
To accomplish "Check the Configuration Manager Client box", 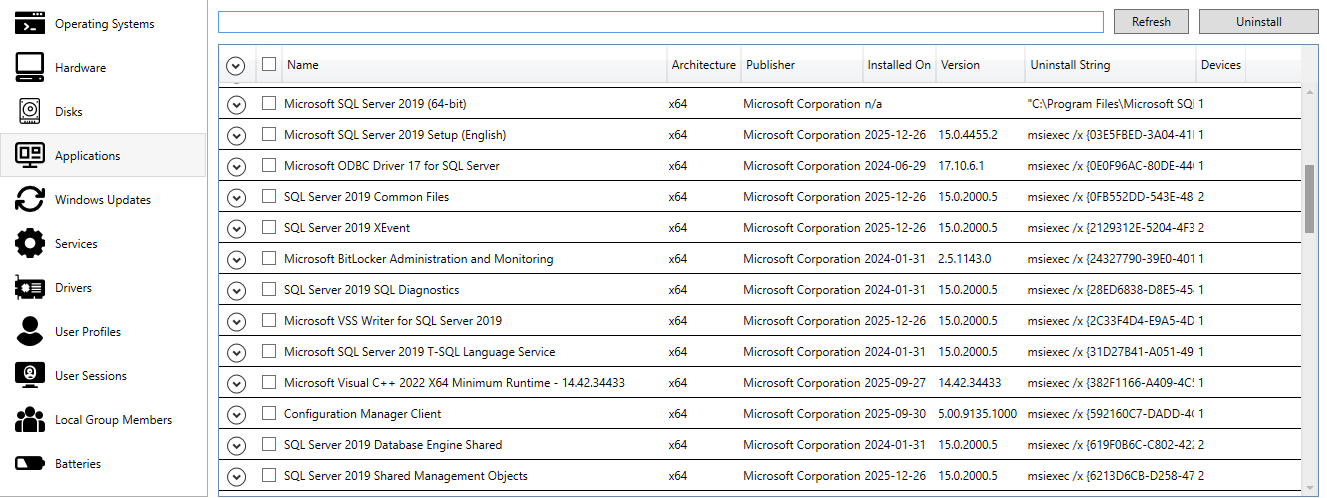I will pos(269,413).
